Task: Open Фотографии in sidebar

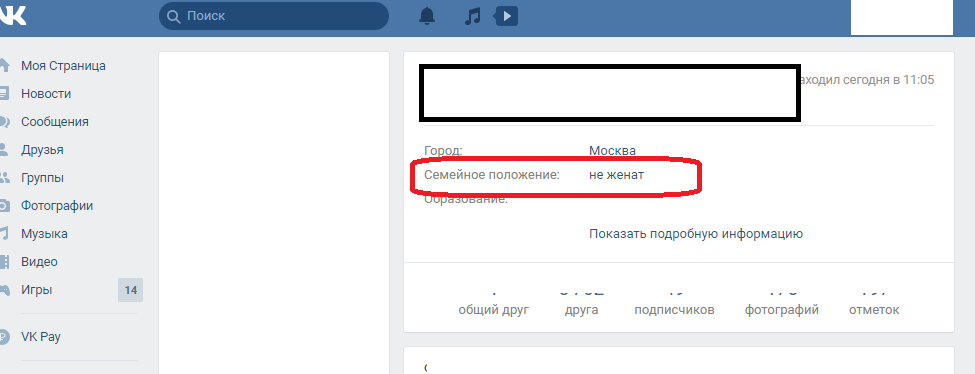Action: (57, 206)
